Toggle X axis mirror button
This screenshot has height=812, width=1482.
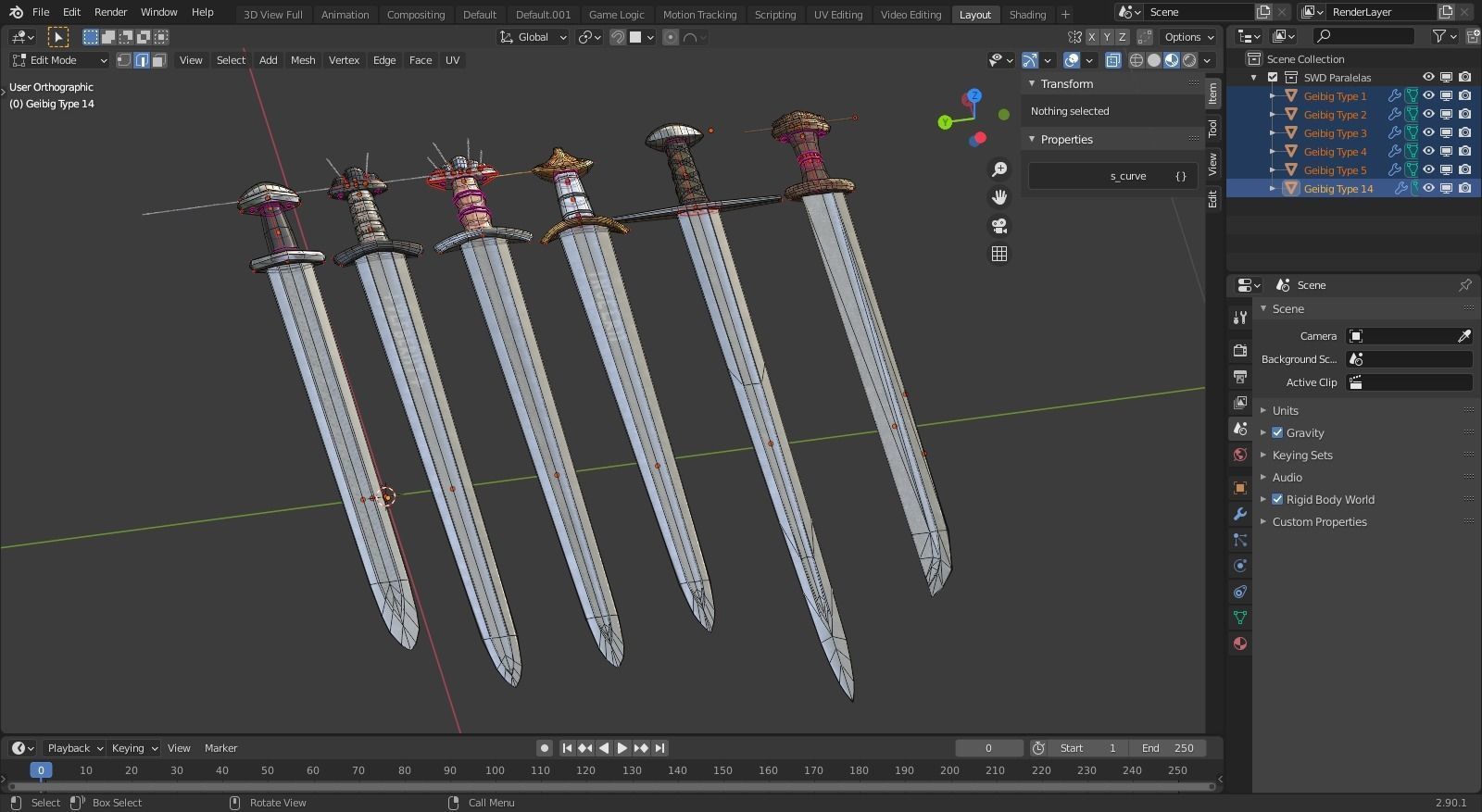click(x=1092, y=37)
